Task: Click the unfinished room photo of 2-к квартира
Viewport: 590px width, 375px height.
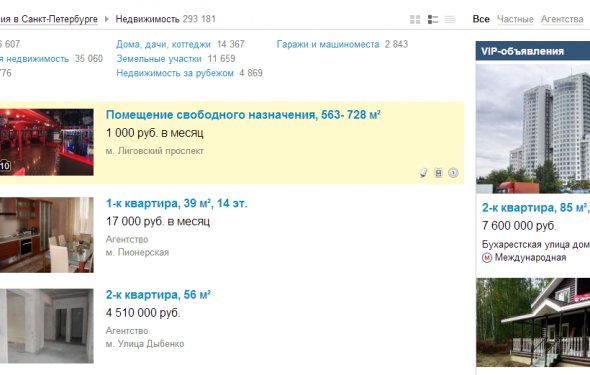Action: tap(47, 326)
